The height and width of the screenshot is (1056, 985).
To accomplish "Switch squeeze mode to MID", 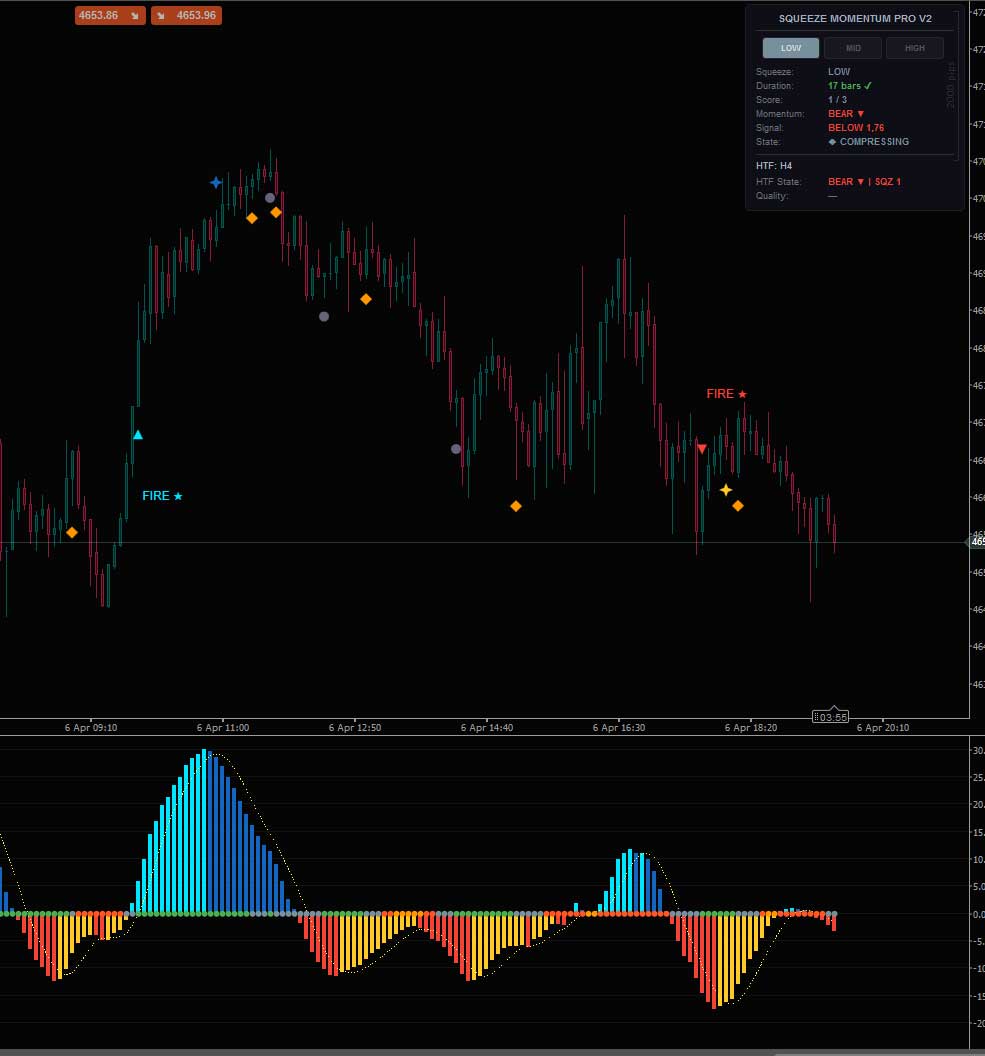I will pyautogui.click(x=853, y=48).
